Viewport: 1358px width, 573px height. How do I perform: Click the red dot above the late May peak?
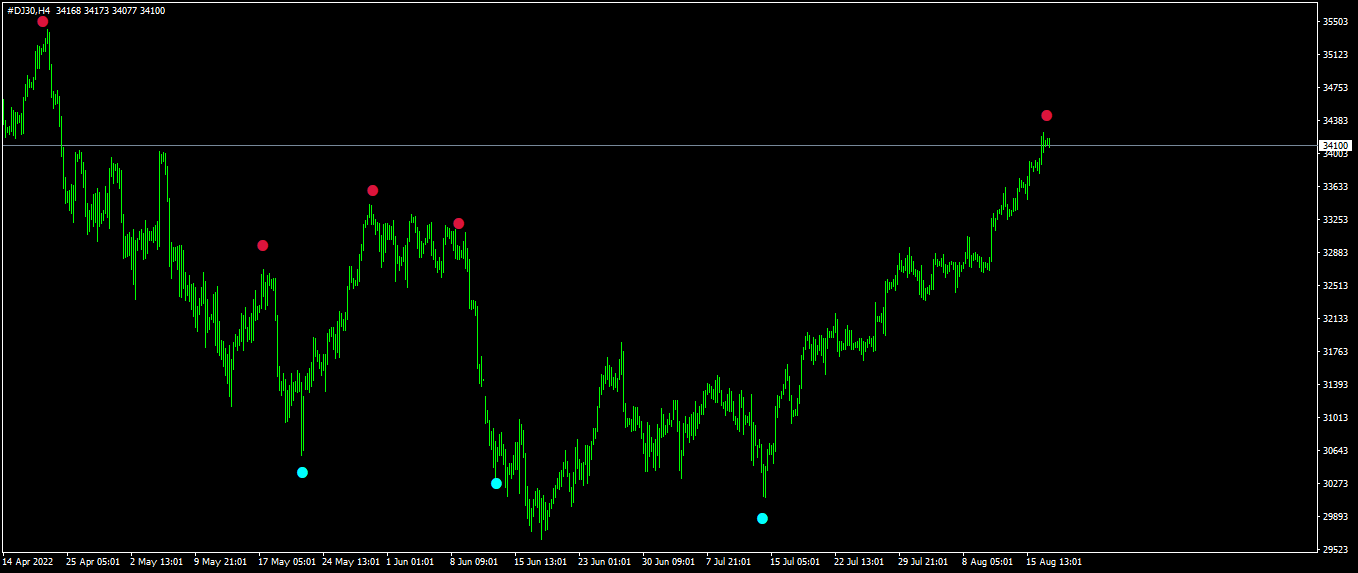click(x=372, y=190)
